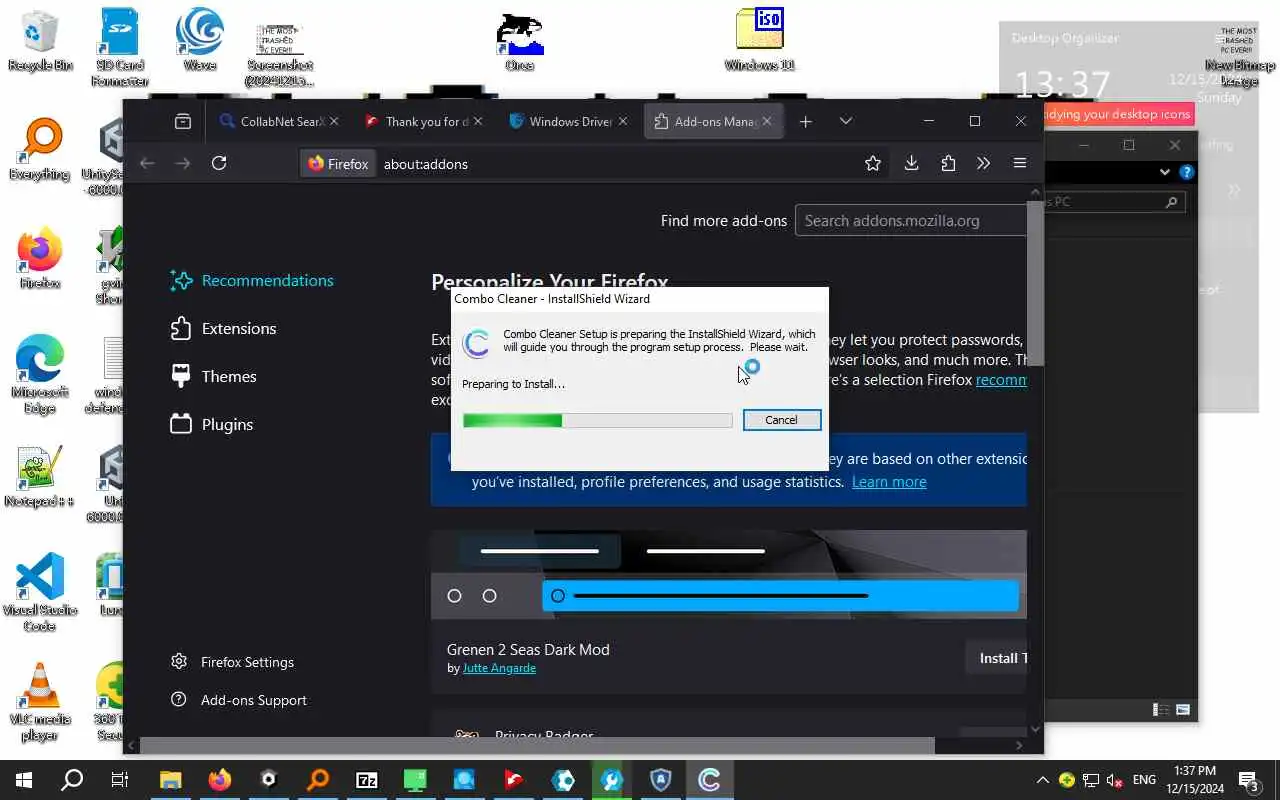Reload the current page
This screenshot has height=800, width=1280.
(219, 163)
